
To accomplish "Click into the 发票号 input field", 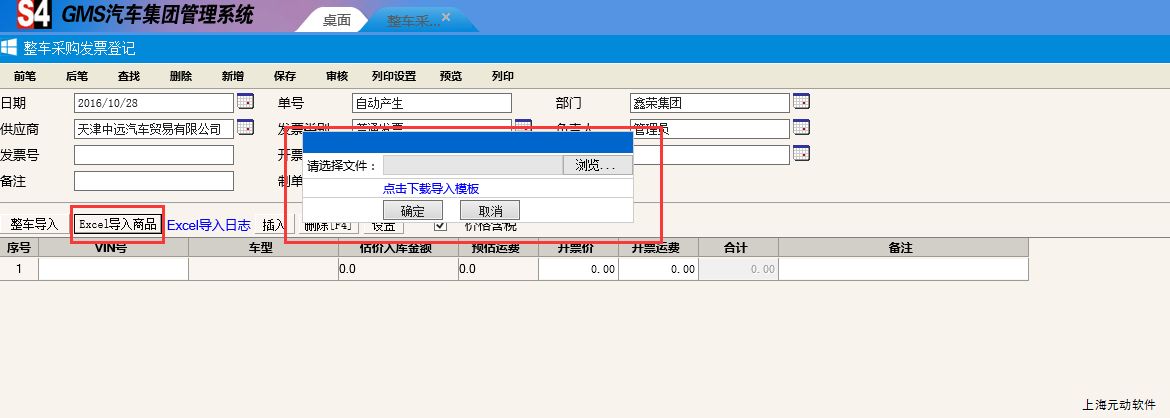I will tap(154, 155).
